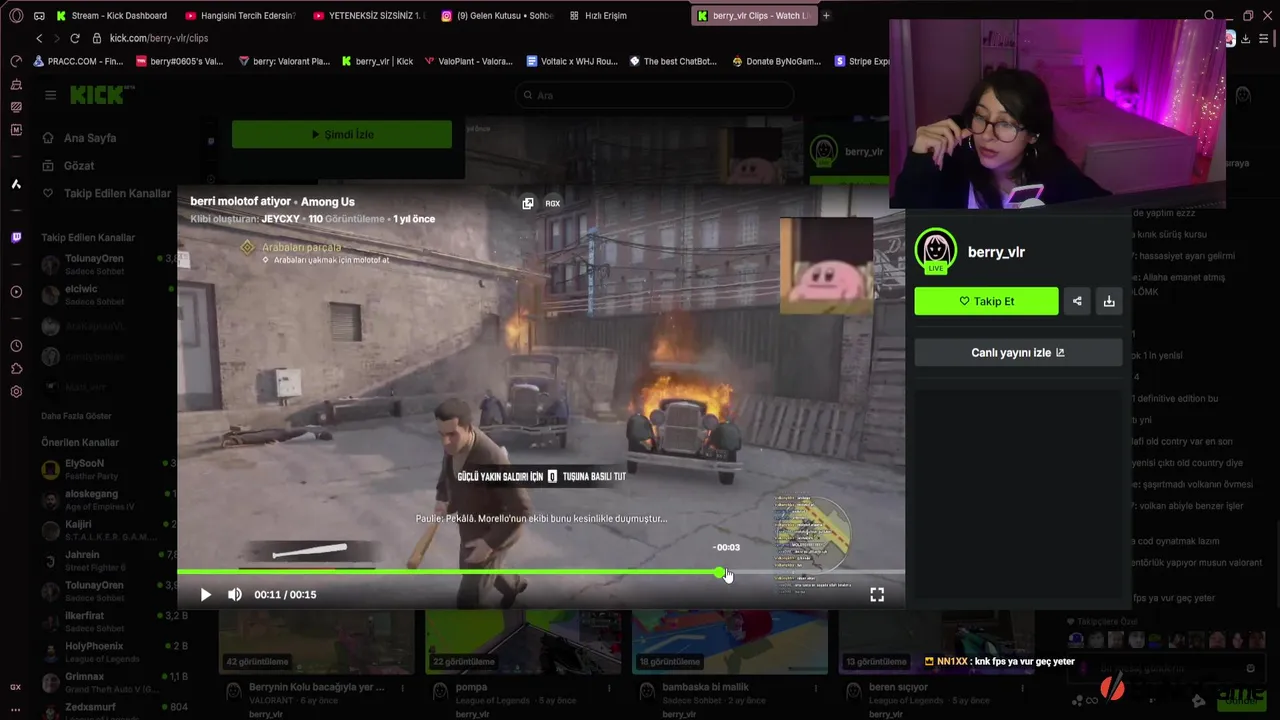Click the berry_vlr LIVE avatar
This screenshot has height=720, width=1280.
point(935,251)
